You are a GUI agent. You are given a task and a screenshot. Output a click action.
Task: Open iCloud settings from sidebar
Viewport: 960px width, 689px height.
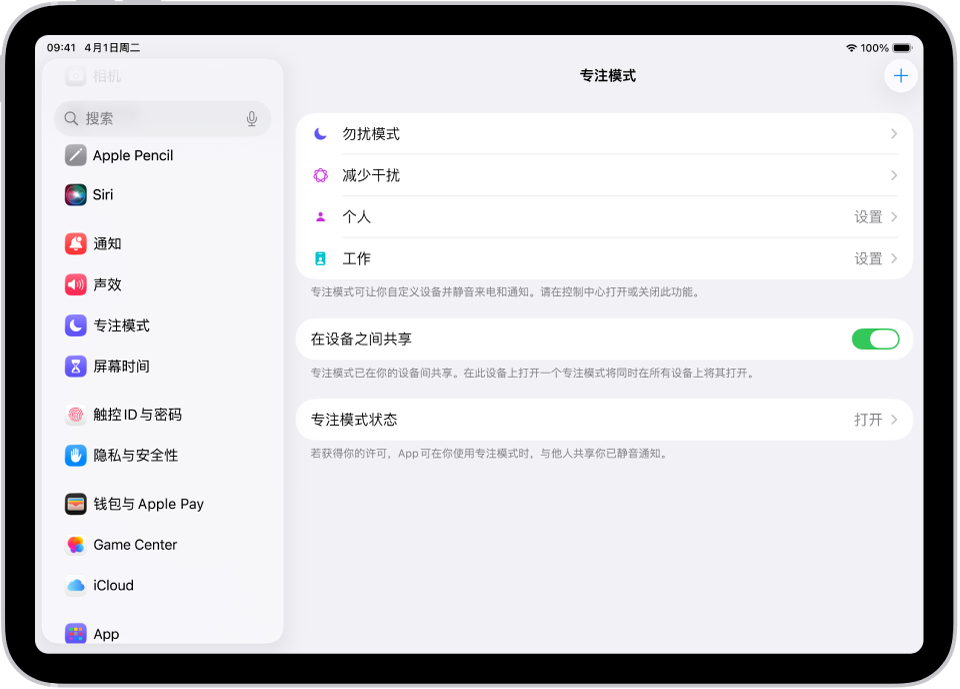point(115,585)
